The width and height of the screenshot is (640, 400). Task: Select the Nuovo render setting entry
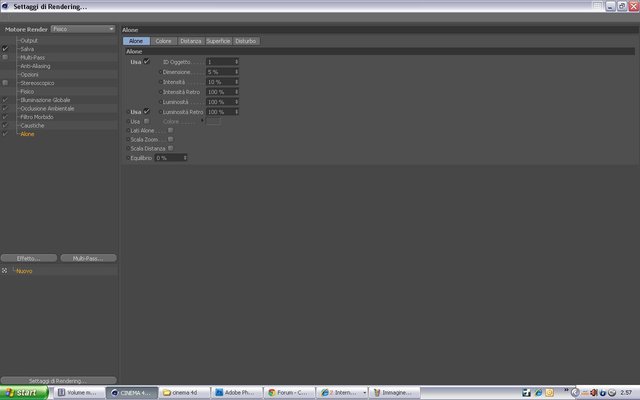24,271
